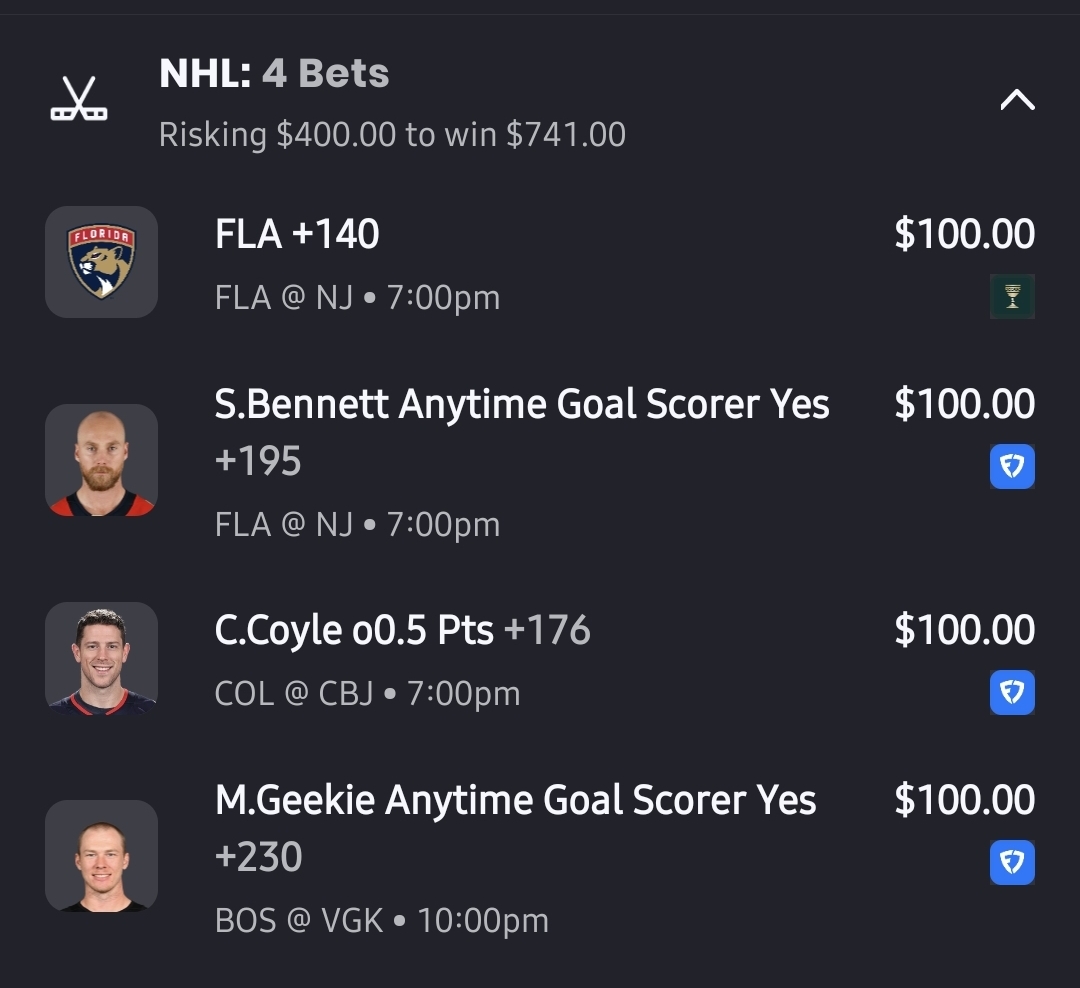Collapse the NHL bets section chevron
This screenshot has width=1080, height=988.
tap(1017, 100)
